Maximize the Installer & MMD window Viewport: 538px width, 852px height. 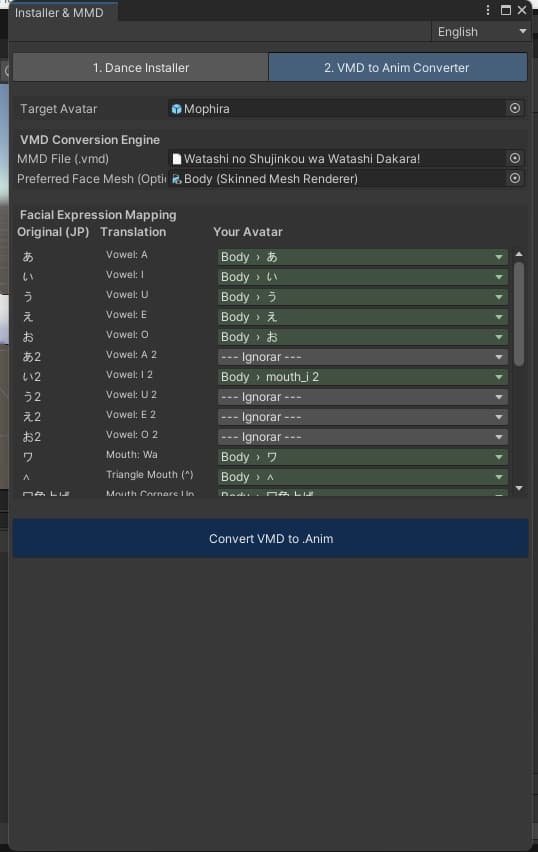505,10
